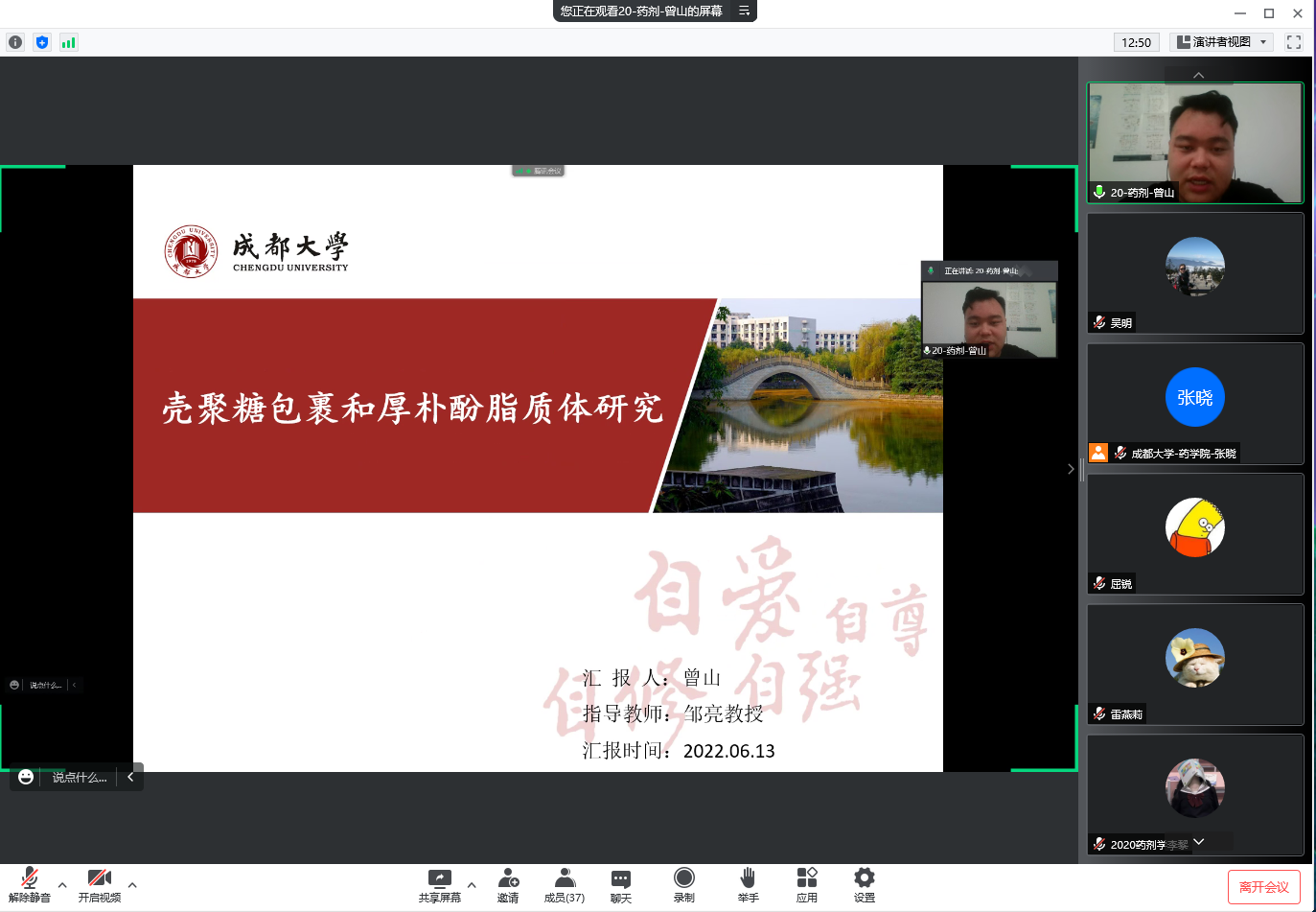The width and height of the screenshot is (1316, 912).
Task: Start recording the meeting
Action: [x=683, y=885]
